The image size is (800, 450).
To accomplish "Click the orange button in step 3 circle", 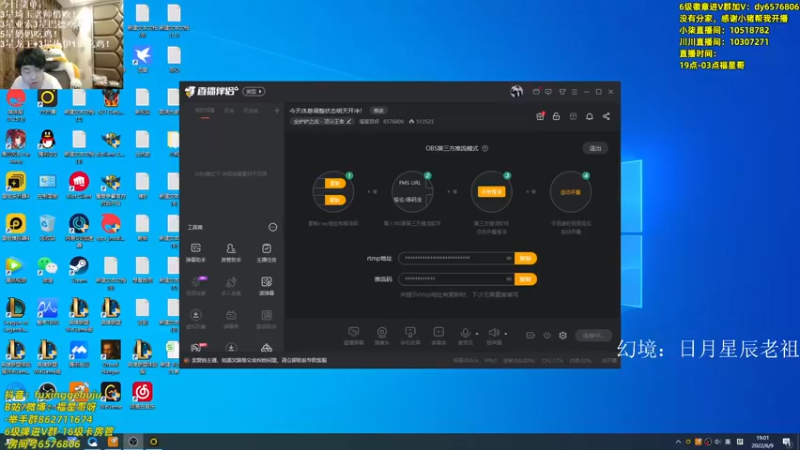I will [491, 192].
